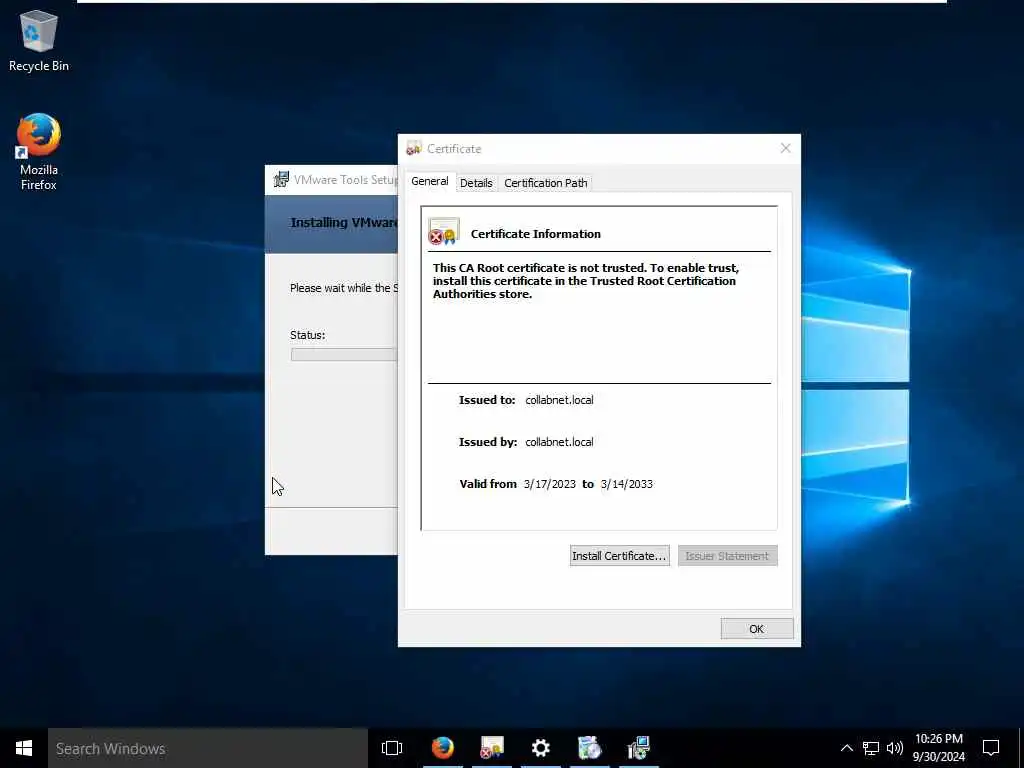Click the Issued by collabnet.local value
The width and height of the screenshot is (1024, 768).
559,442
